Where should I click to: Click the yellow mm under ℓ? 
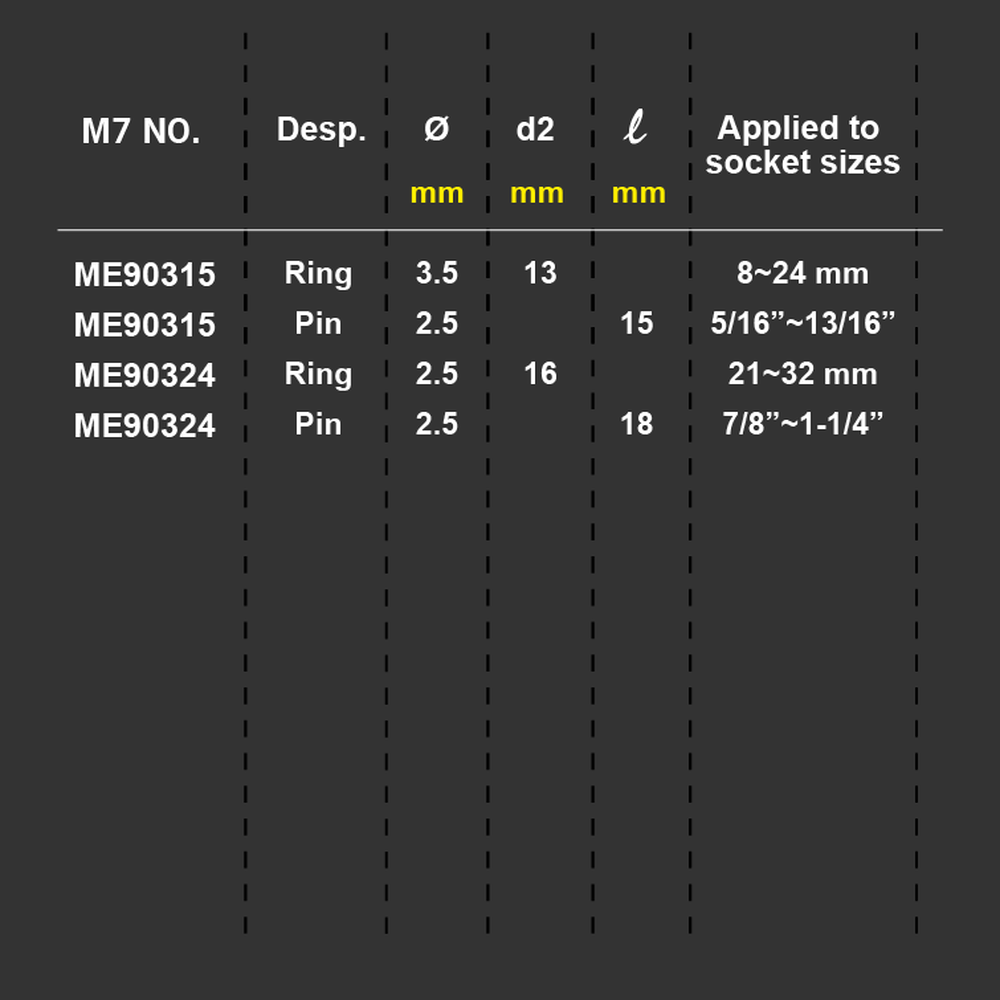tap(638, 193)
